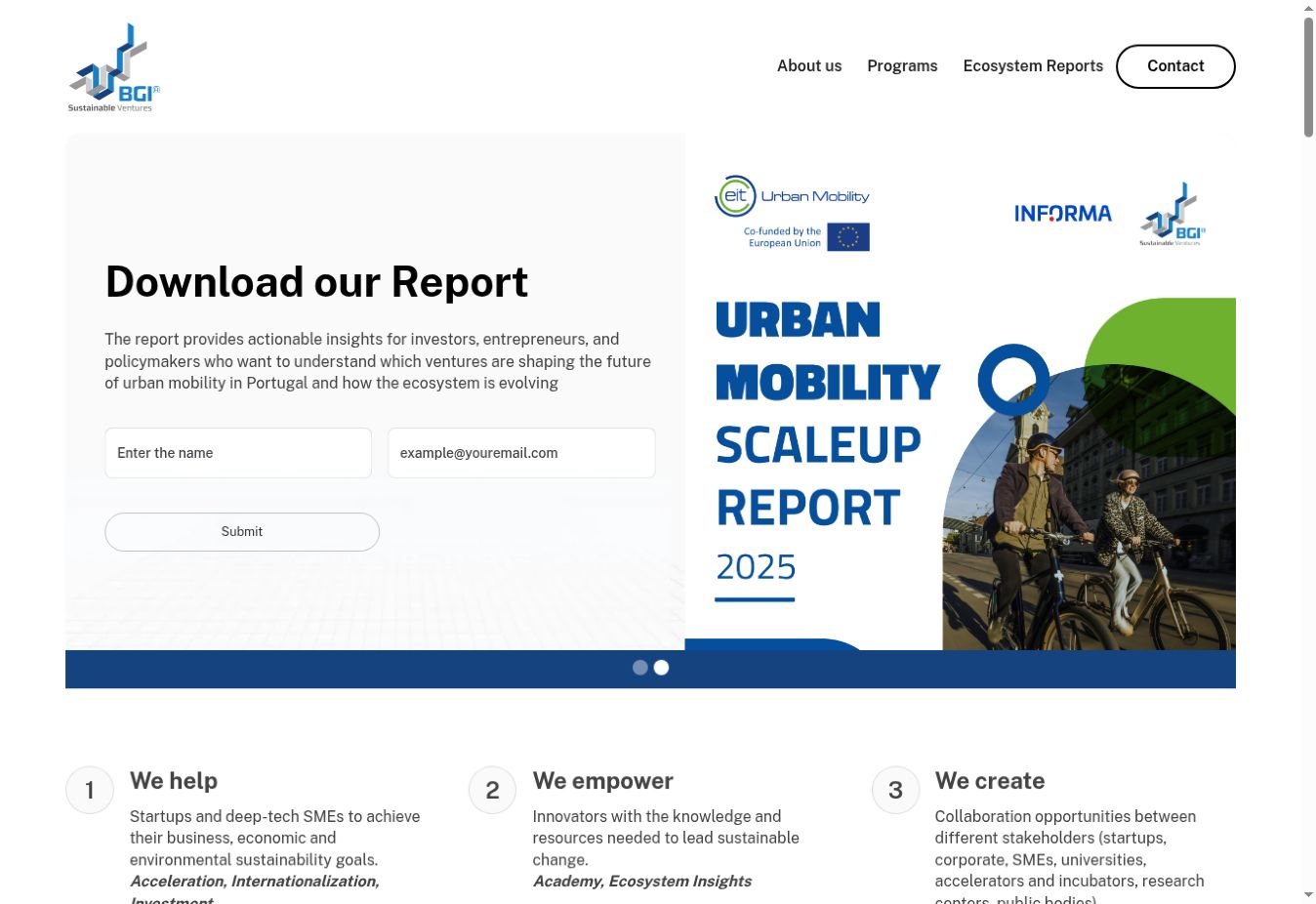Image resolution: width=1316 pixels, height=904 pixels.
Task: Click the Contact button
Action: point(1175,66)
